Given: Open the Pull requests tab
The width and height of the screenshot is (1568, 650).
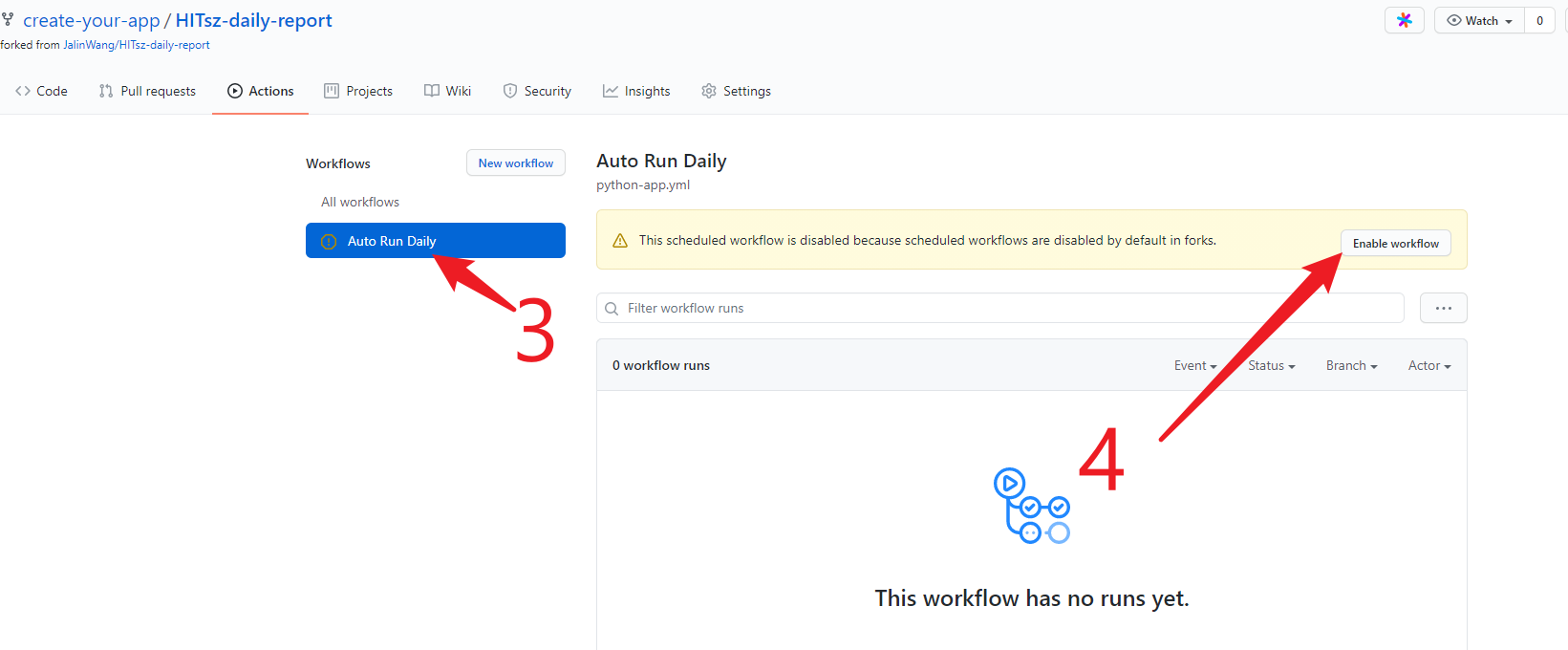Looking at the screenshot, I should [147, 91].
